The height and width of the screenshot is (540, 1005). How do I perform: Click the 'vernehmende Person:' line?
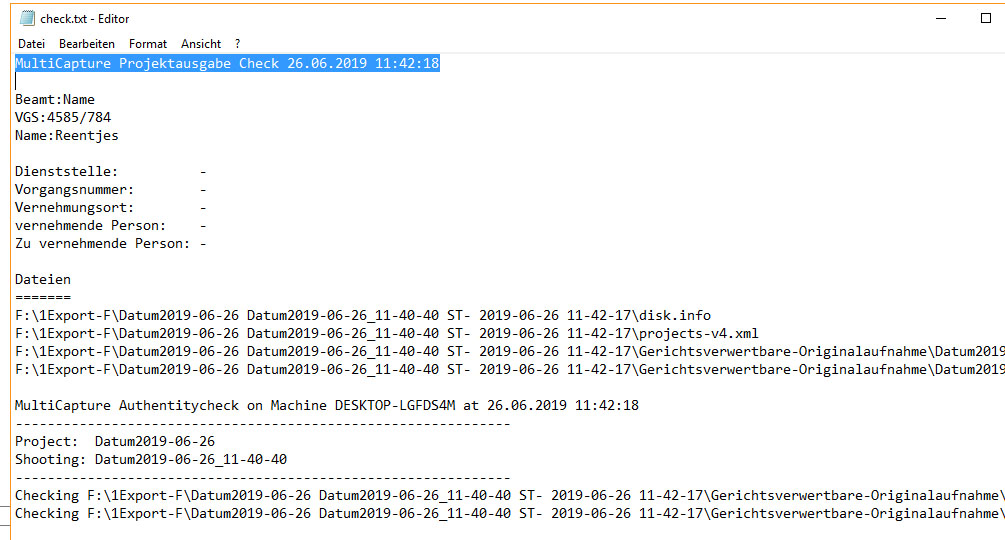[110, 225]
